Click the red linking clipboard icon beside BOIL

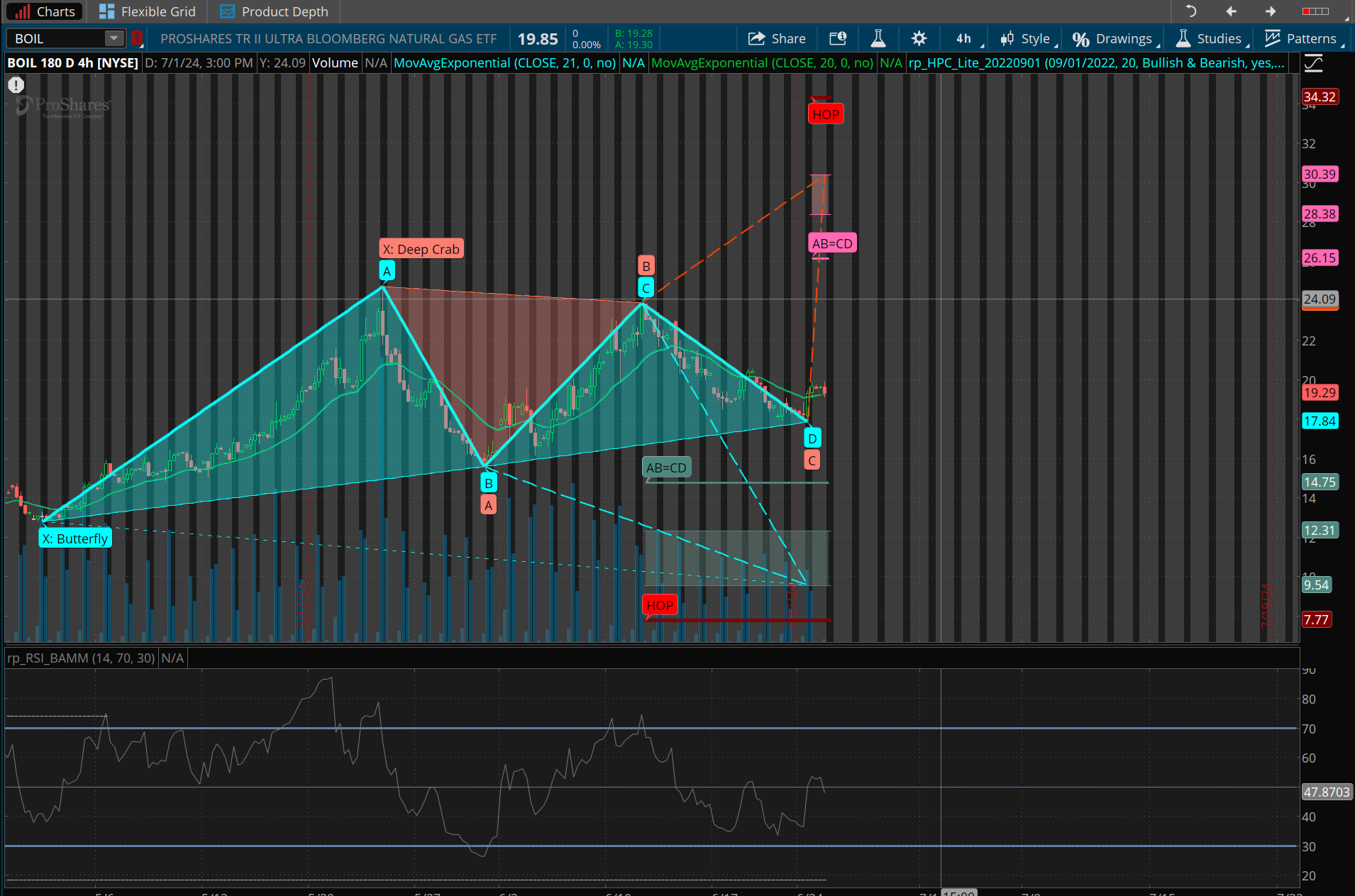click(x=137, y=38)
